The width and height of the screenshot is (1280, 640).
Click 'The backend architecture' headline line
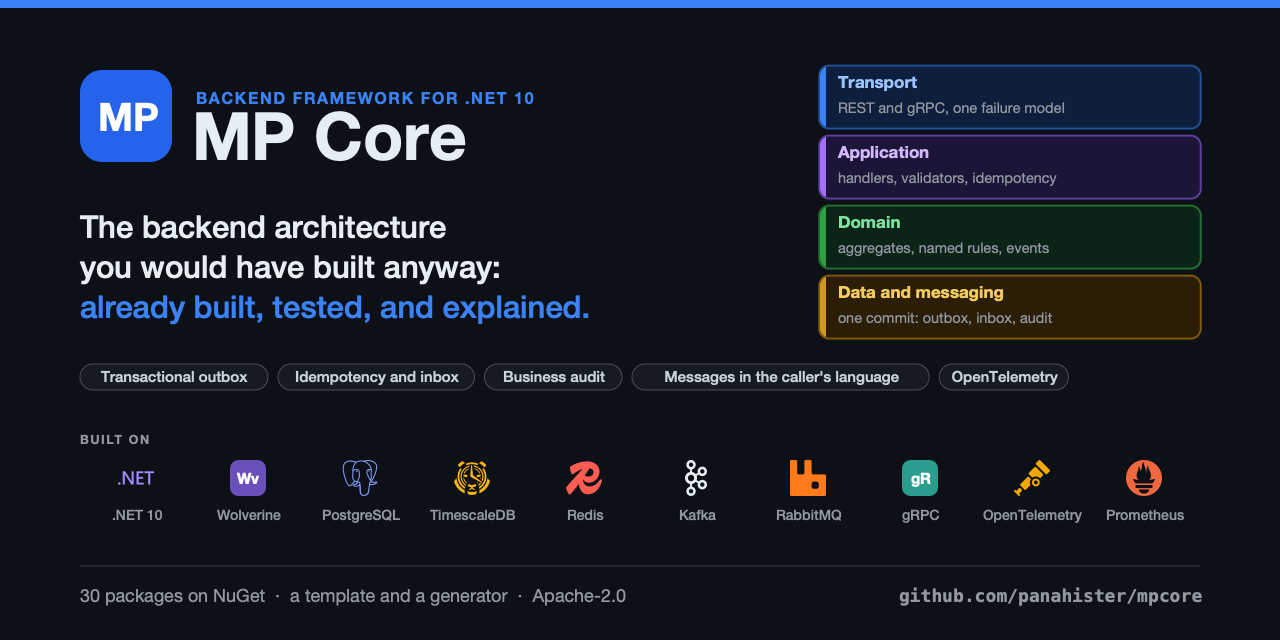pos(263,228)
